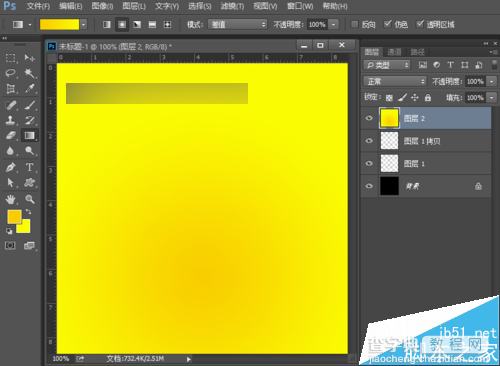
Task: Enable the 反向 (Reverse) checkbox
Action: [355, 24]
